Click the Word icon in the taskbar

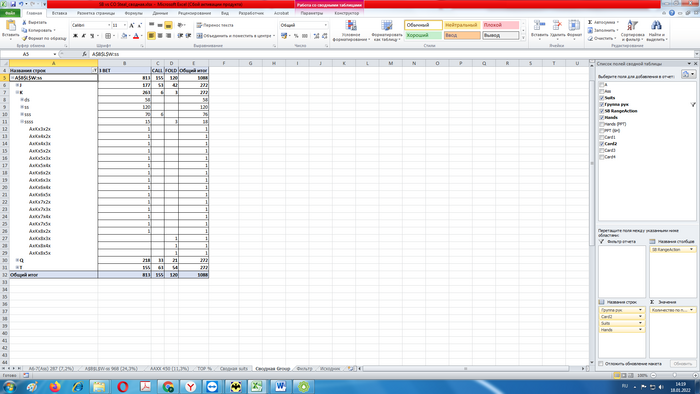[280, 386]
